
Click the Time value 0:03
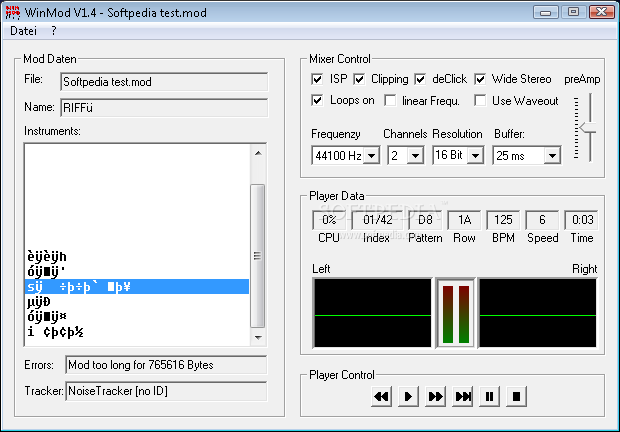pos(581,220)
